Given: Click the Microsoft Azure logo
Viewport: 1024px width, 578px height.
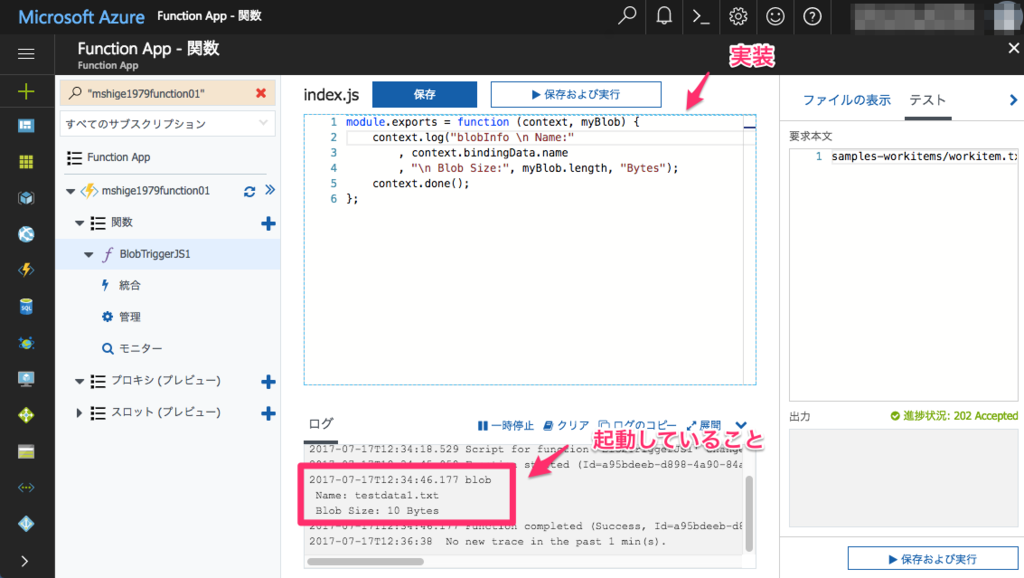Looking at the screenshot, I should coord(81,16).
